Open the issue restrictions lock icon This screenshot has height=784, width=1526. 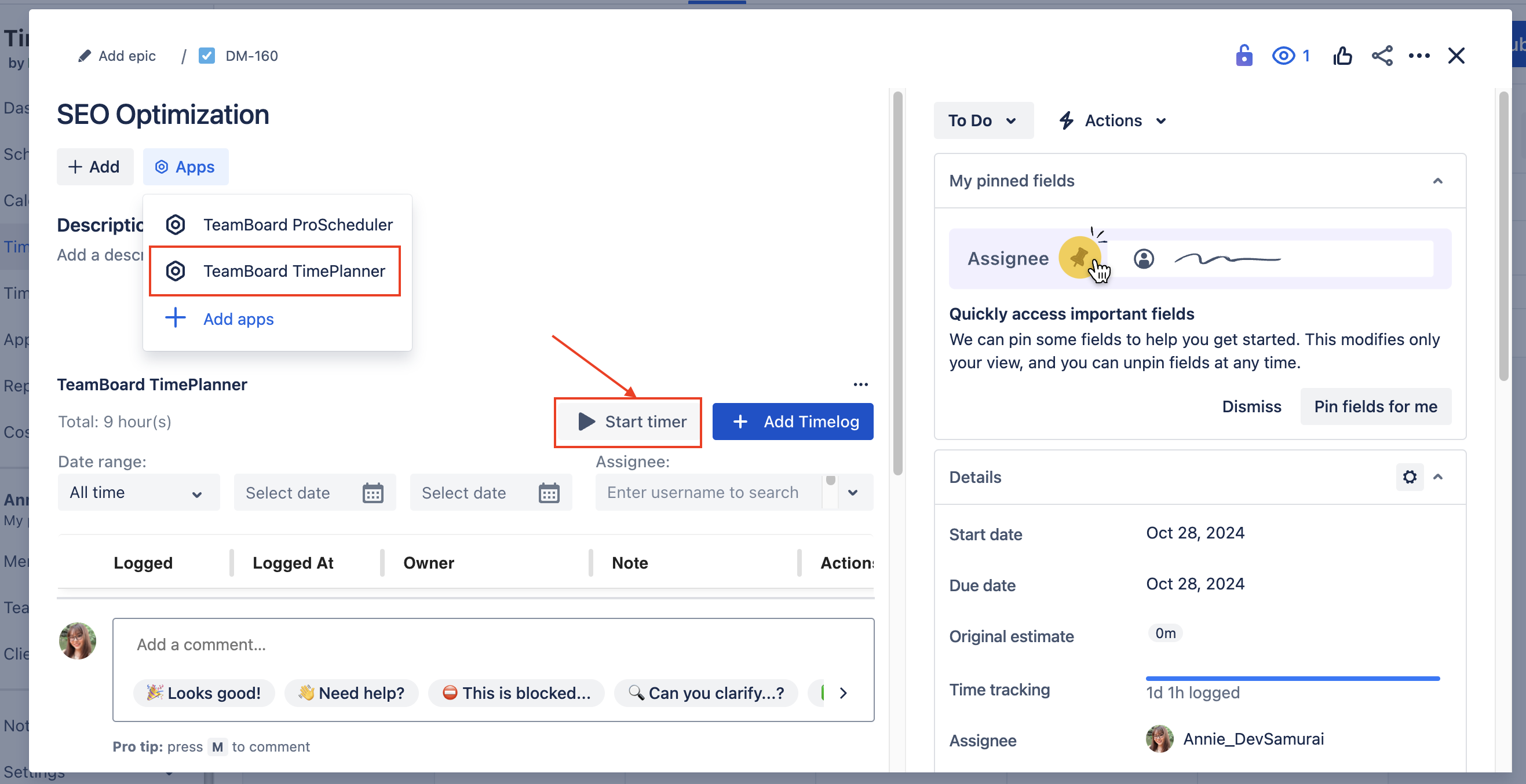(x=1244, y=56)
